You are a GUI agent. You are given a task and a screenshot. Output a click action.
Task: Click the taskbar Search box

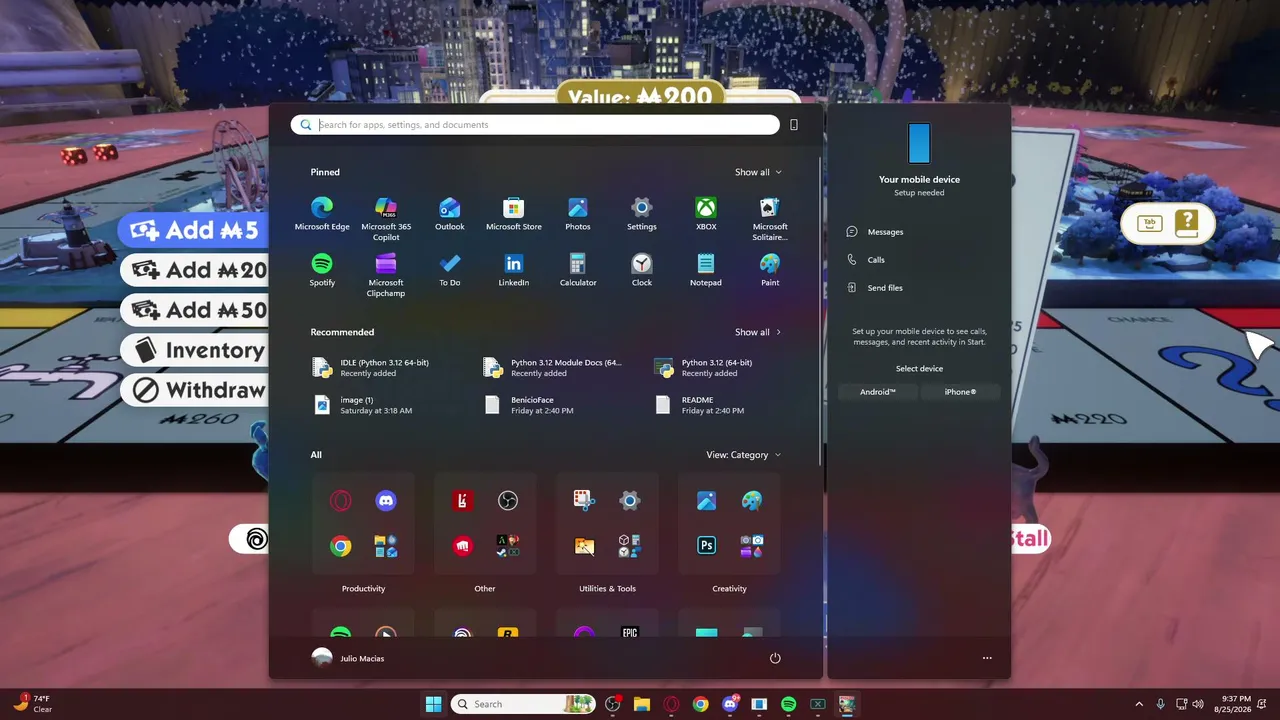(523, 704)
